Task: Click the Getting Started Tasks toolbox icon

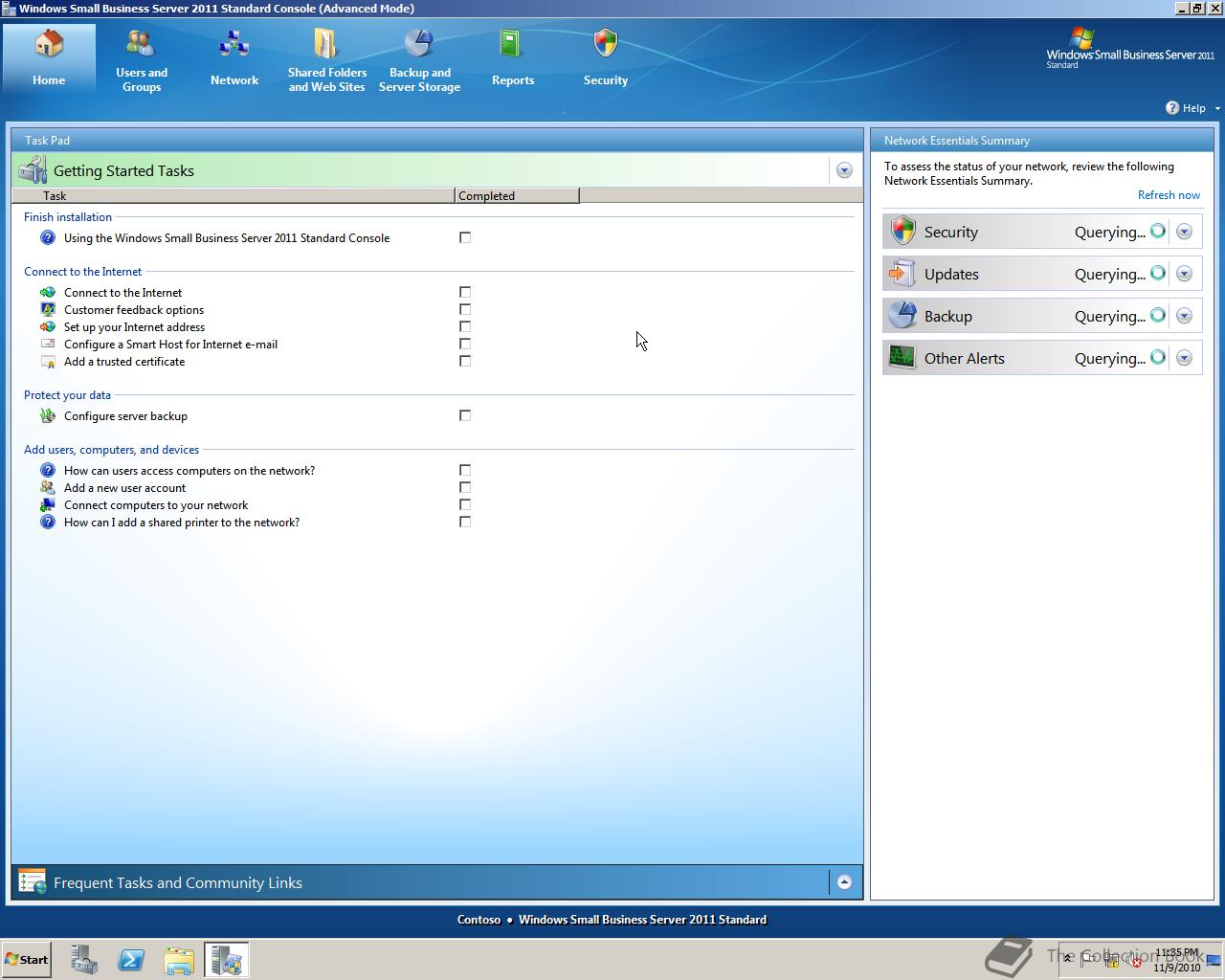Action: (33, 170)
